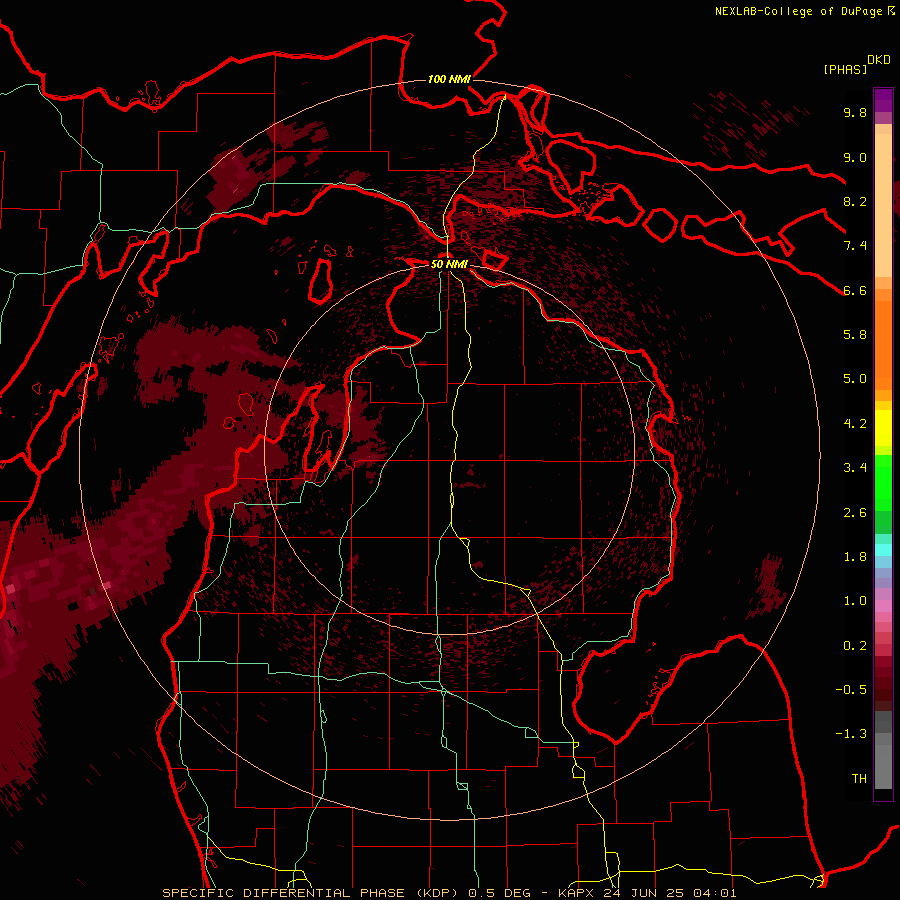The image size is (900, 900).
Task: Select the 5.0 scale value
Action: 855,379
